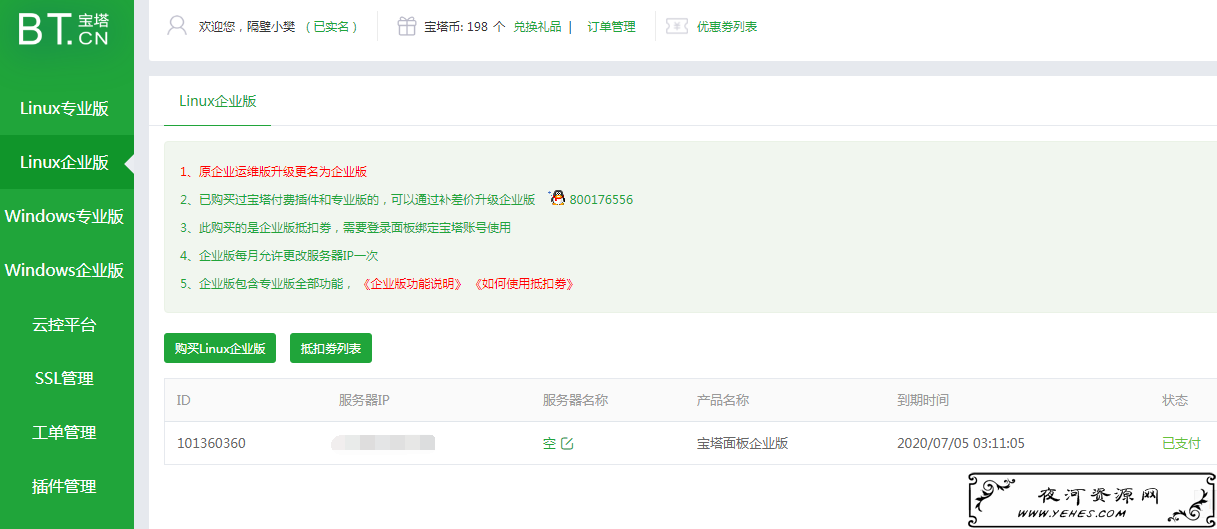
Task: Click the user avatar icon
Action: point(177,26)
